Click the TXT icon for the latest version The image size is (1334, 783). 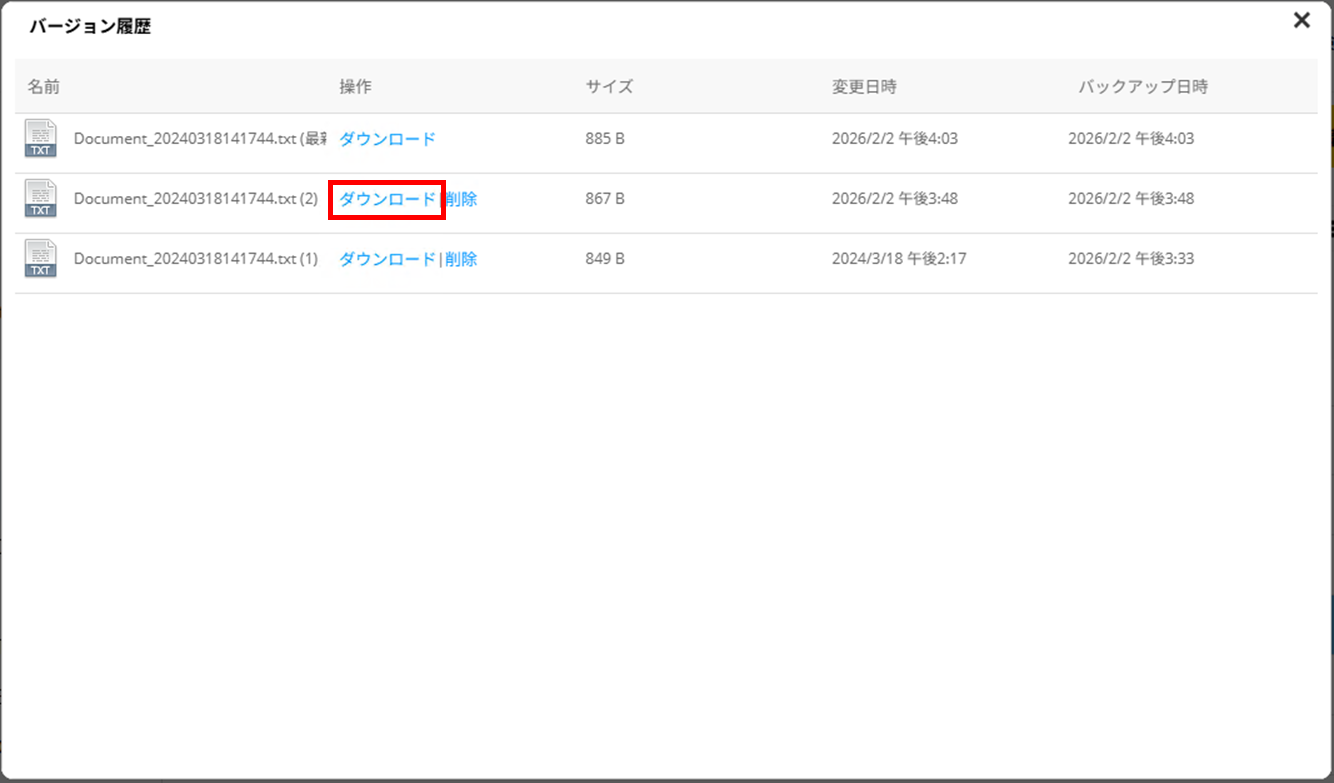(41, 139)
